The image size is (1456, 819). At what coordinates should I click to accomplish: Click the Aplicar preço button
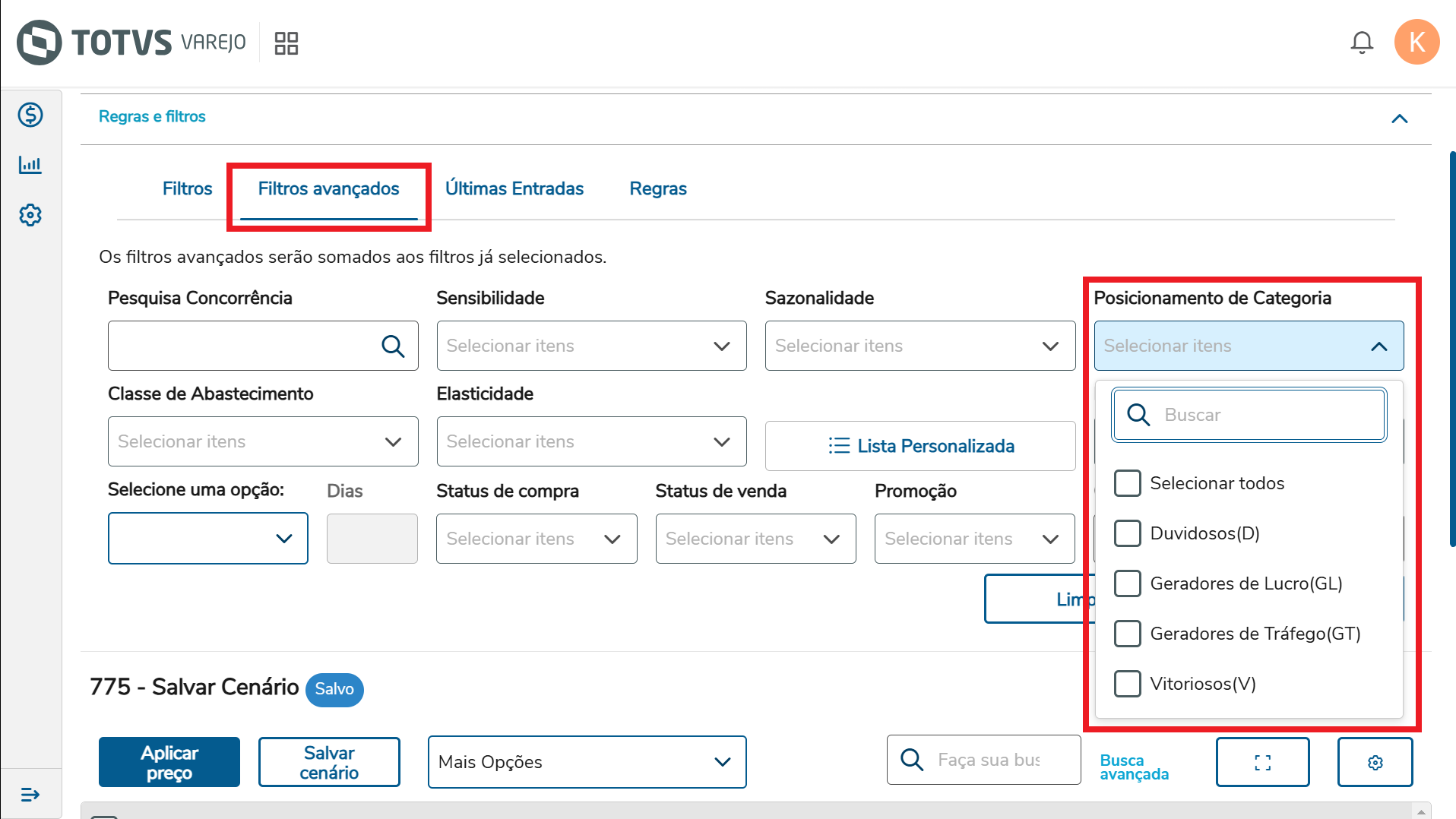[169, 762]
